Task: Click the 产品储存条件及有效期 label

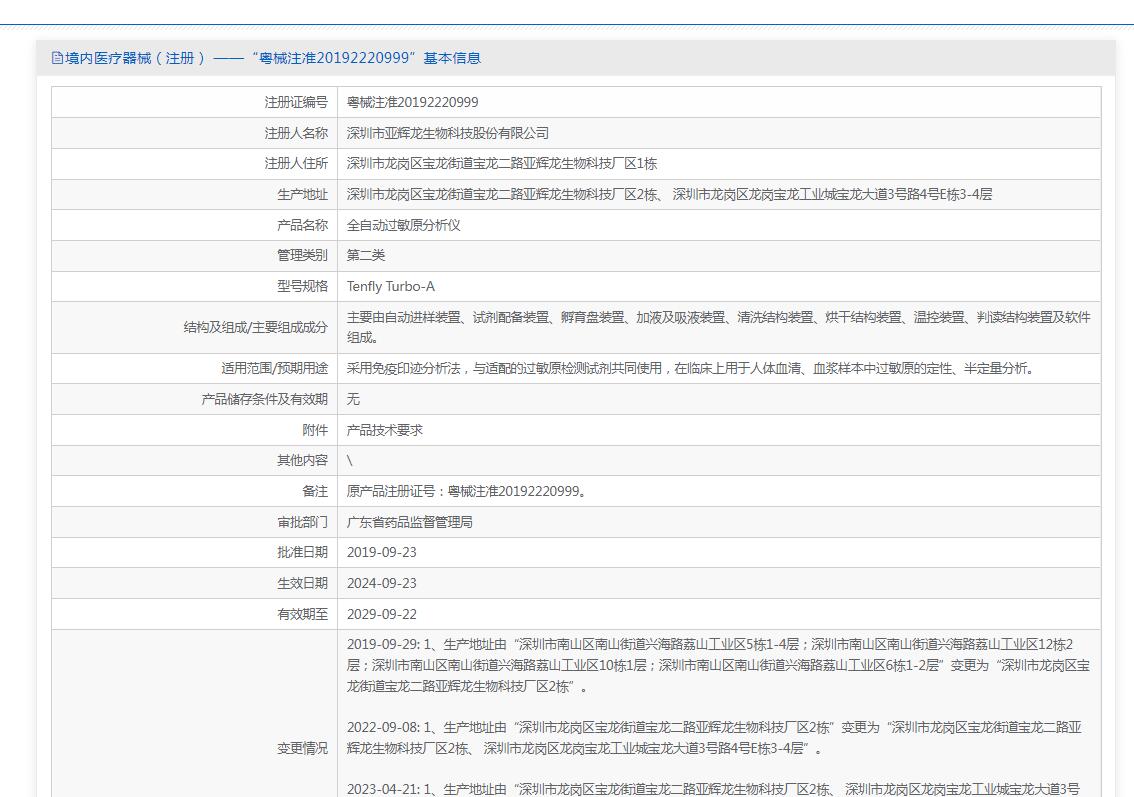Action: click(x=265, y=399)
